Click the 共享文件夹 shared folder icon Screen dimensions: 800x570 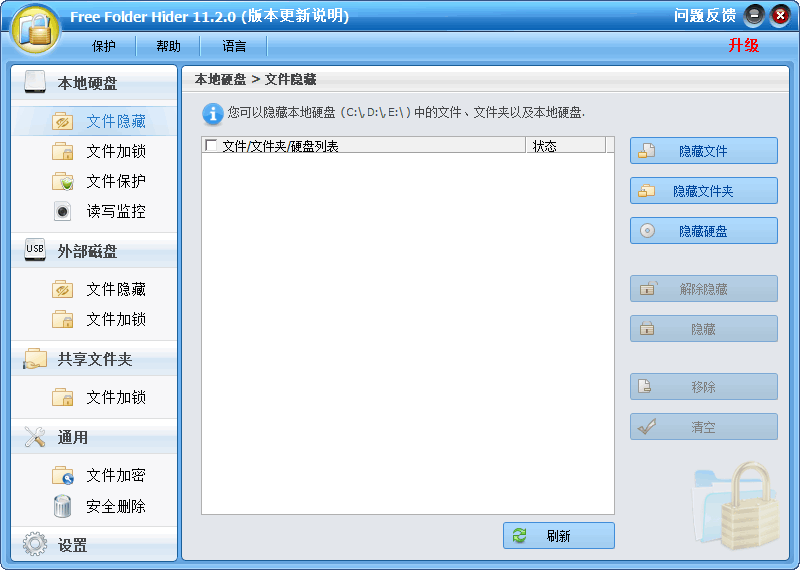[x=35, y=359]
